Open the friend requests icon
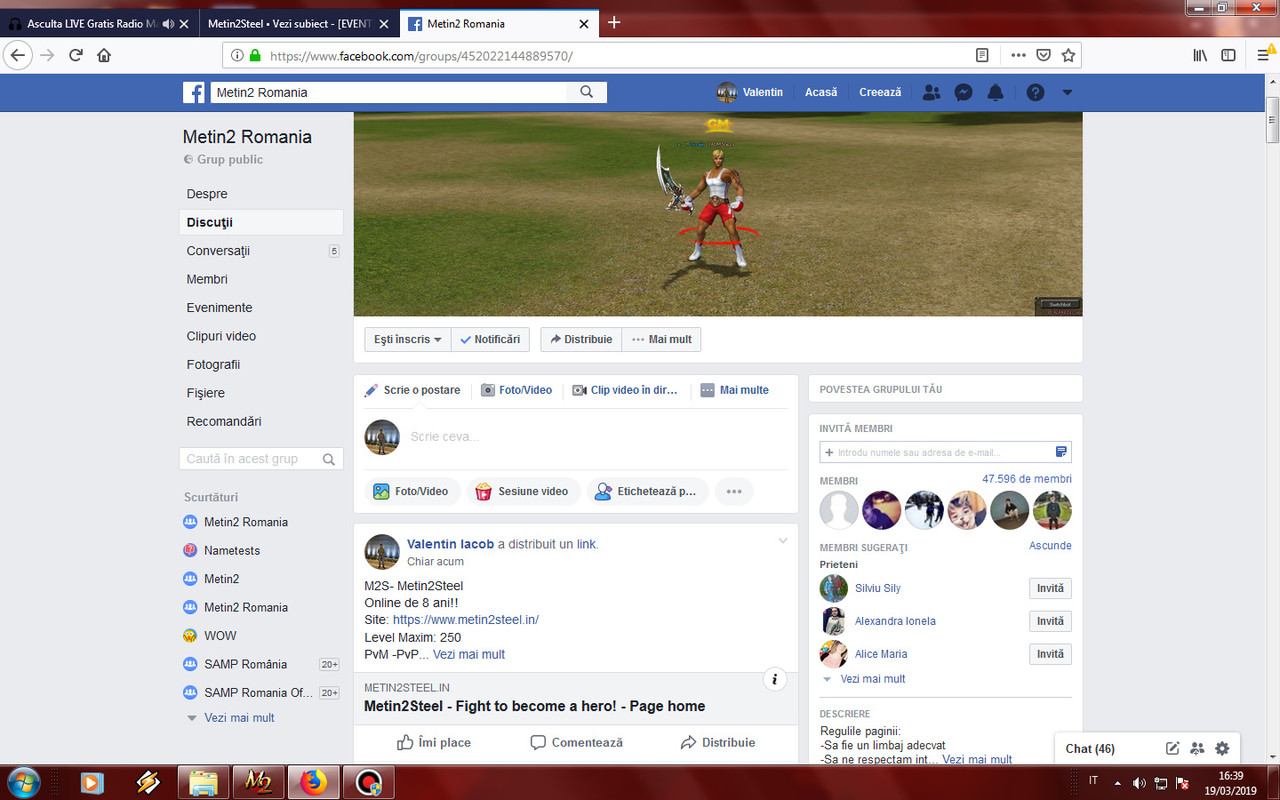 (x=931, y=92)
